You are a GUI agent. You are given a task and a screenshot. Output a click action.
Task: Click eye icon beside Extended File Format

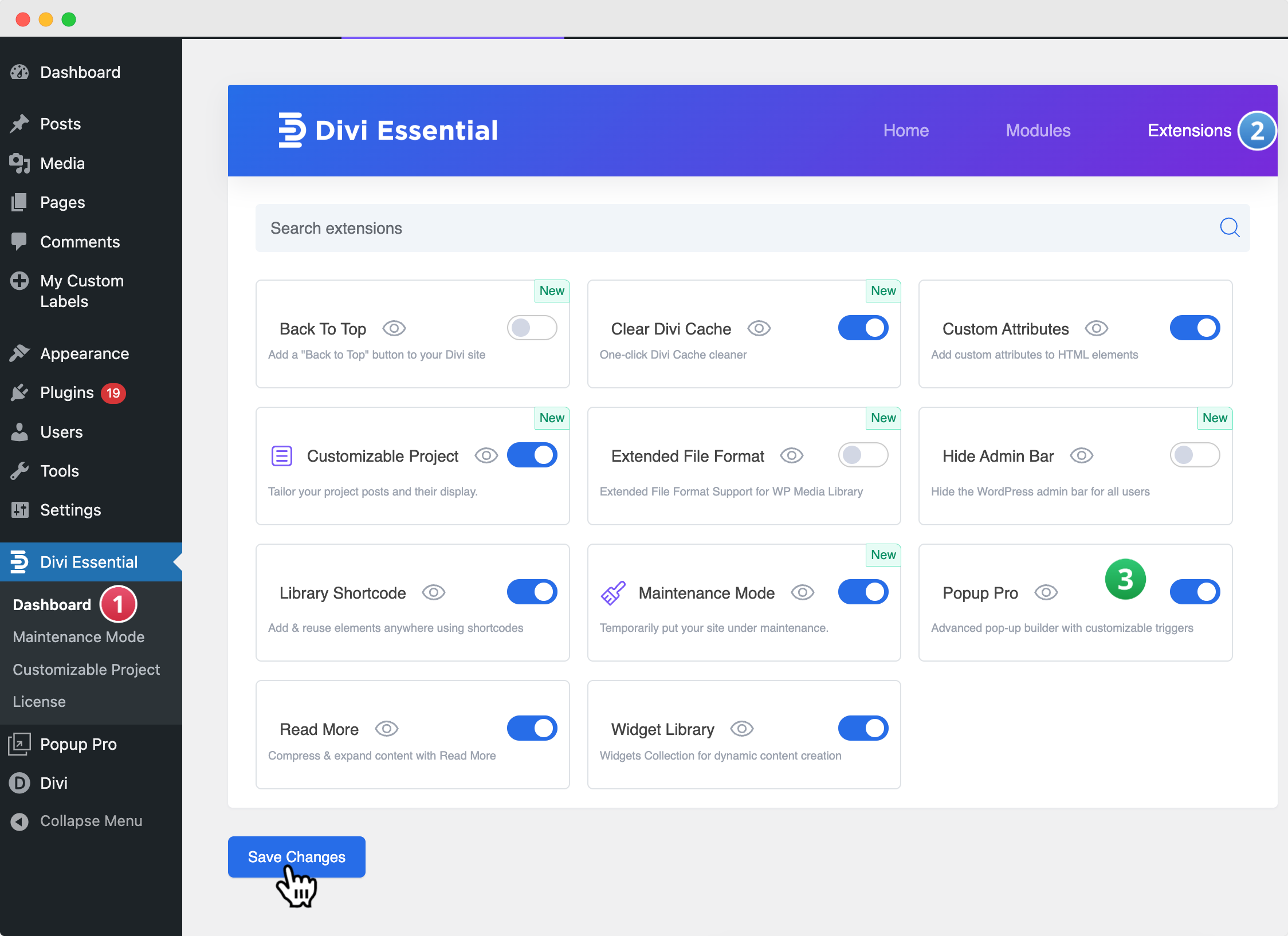pos(792,455)
